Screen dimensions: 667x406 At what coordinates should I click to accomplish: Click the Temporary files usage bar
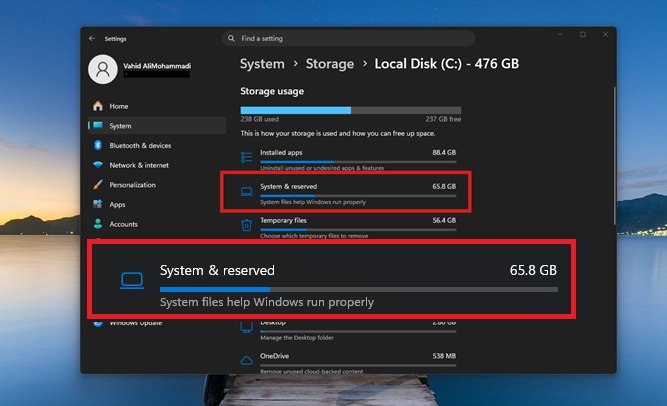(x=358, y=230)
